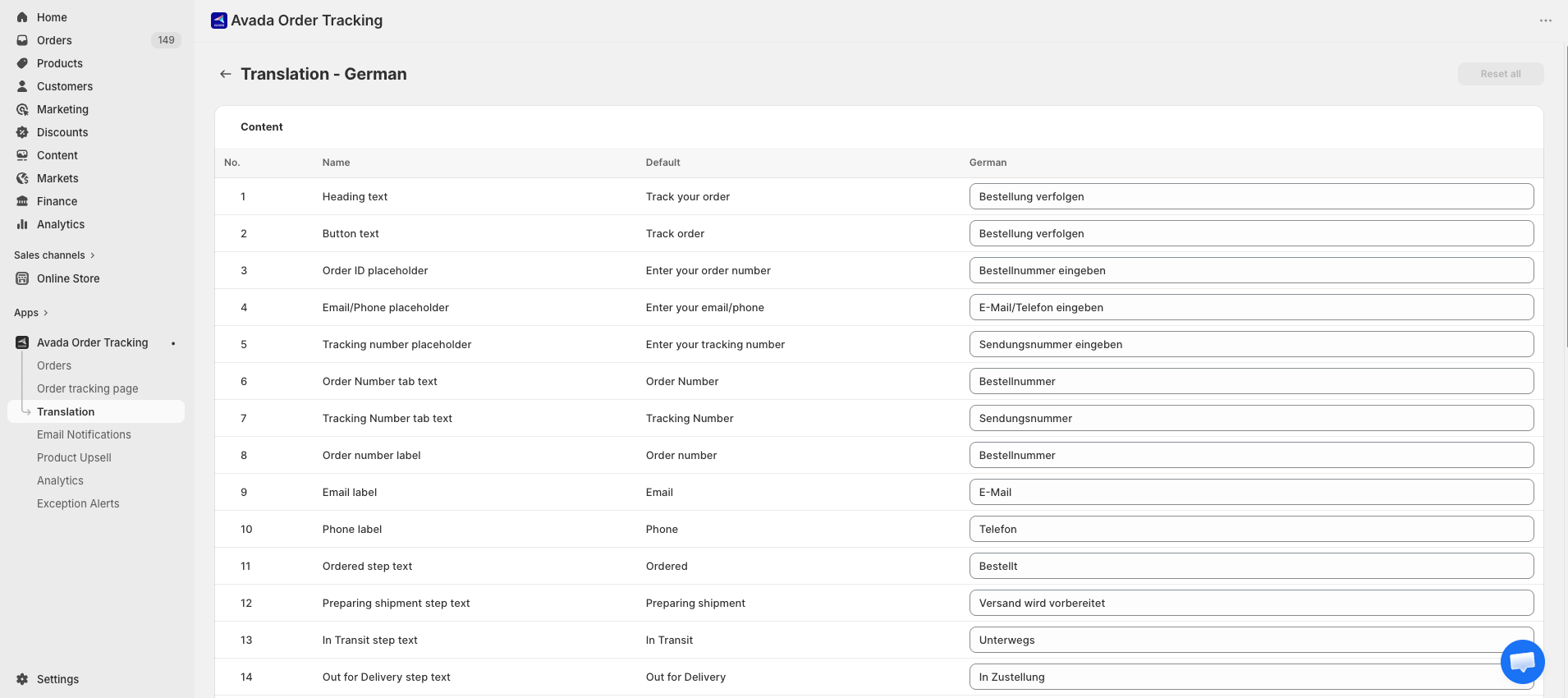The height and width of the screenshot is (698, 1568).
Task: Click the Reset all button
Action: [x=1500, y=74]
